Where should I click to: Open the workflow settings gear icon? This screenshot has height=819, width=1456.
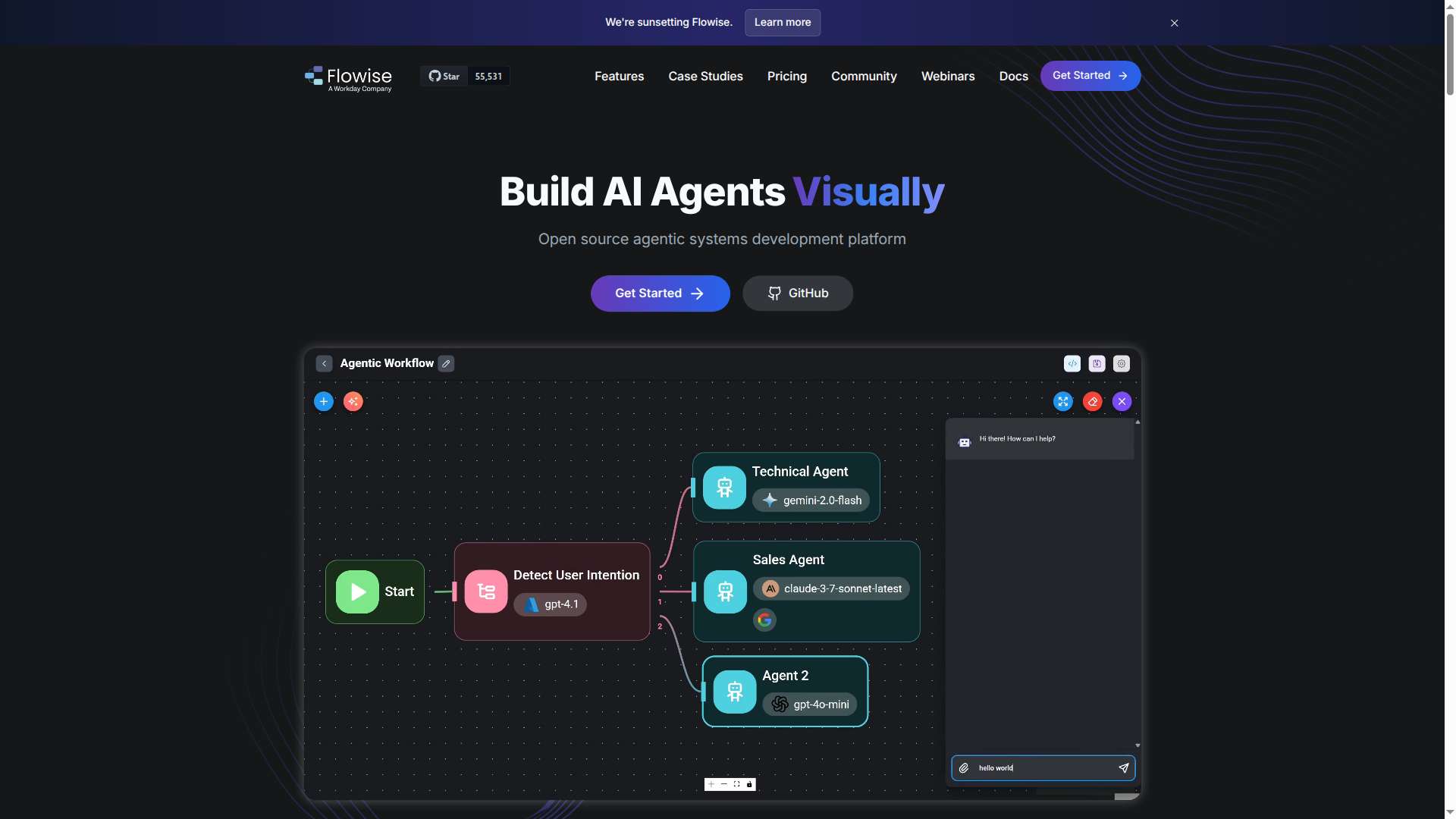coord(1122,363)
